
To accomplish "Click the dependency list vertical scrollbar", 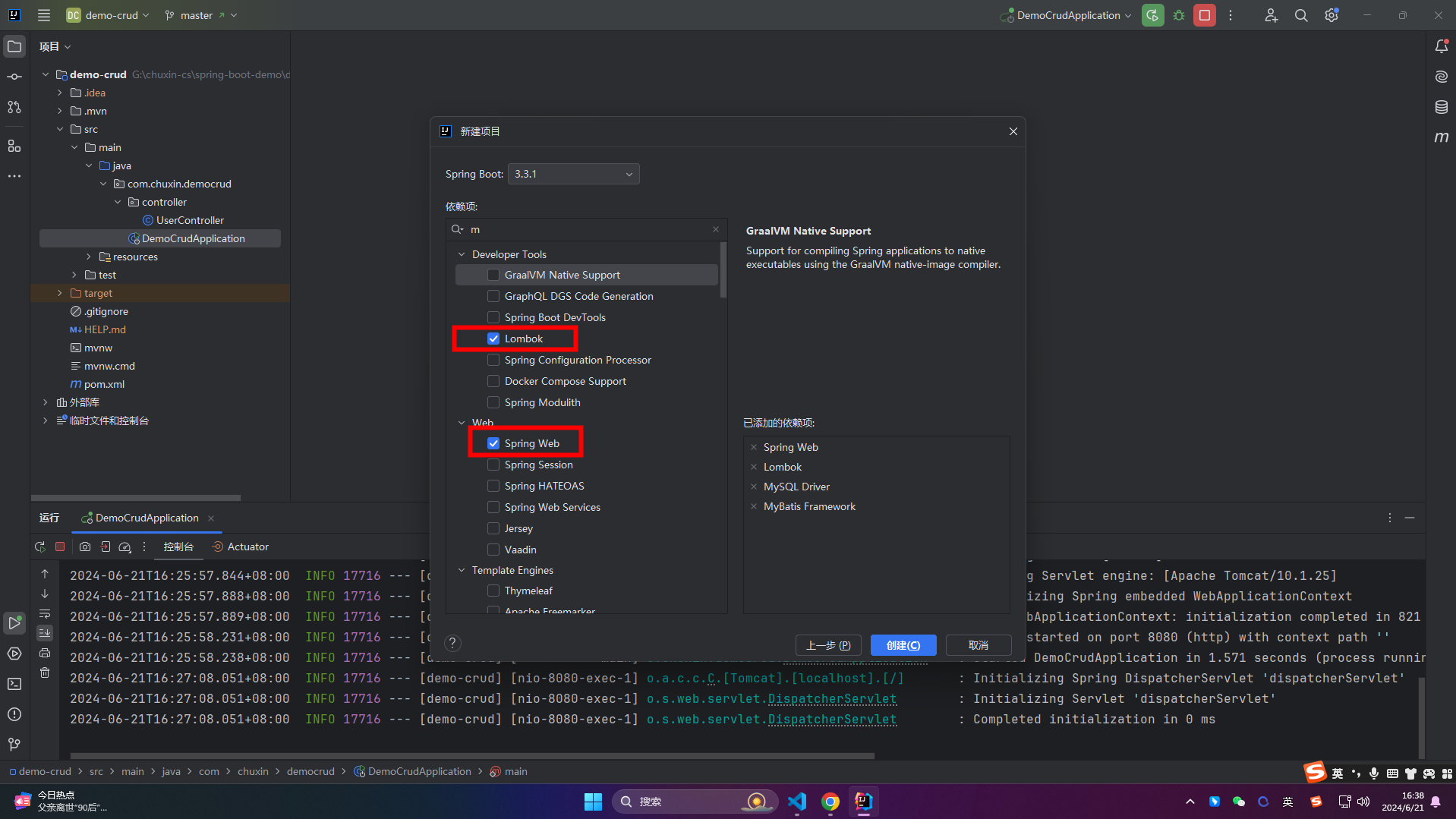I will [x=723, y=270].
